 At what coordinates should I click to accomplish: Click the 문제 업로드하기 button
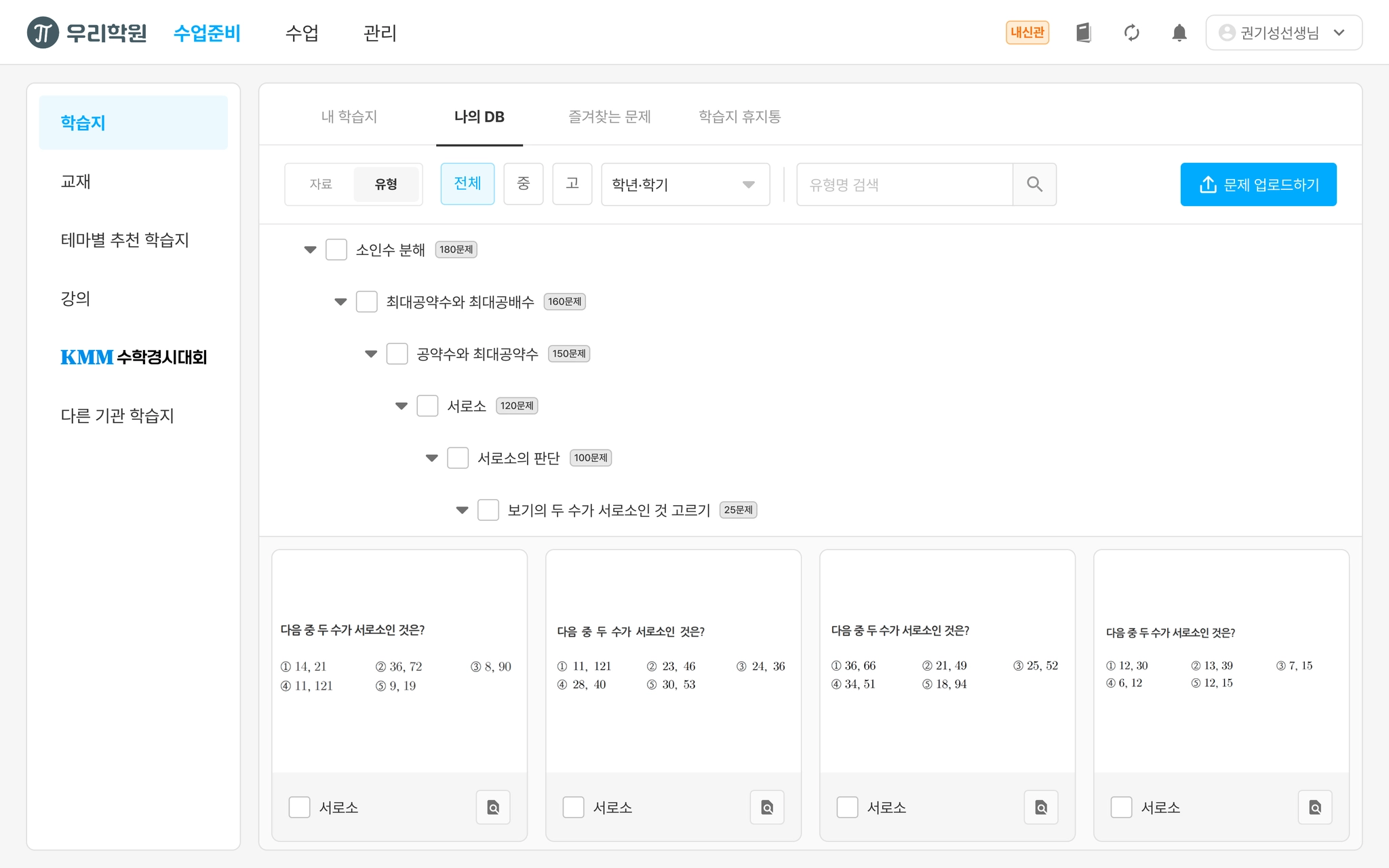point(1258,184)
